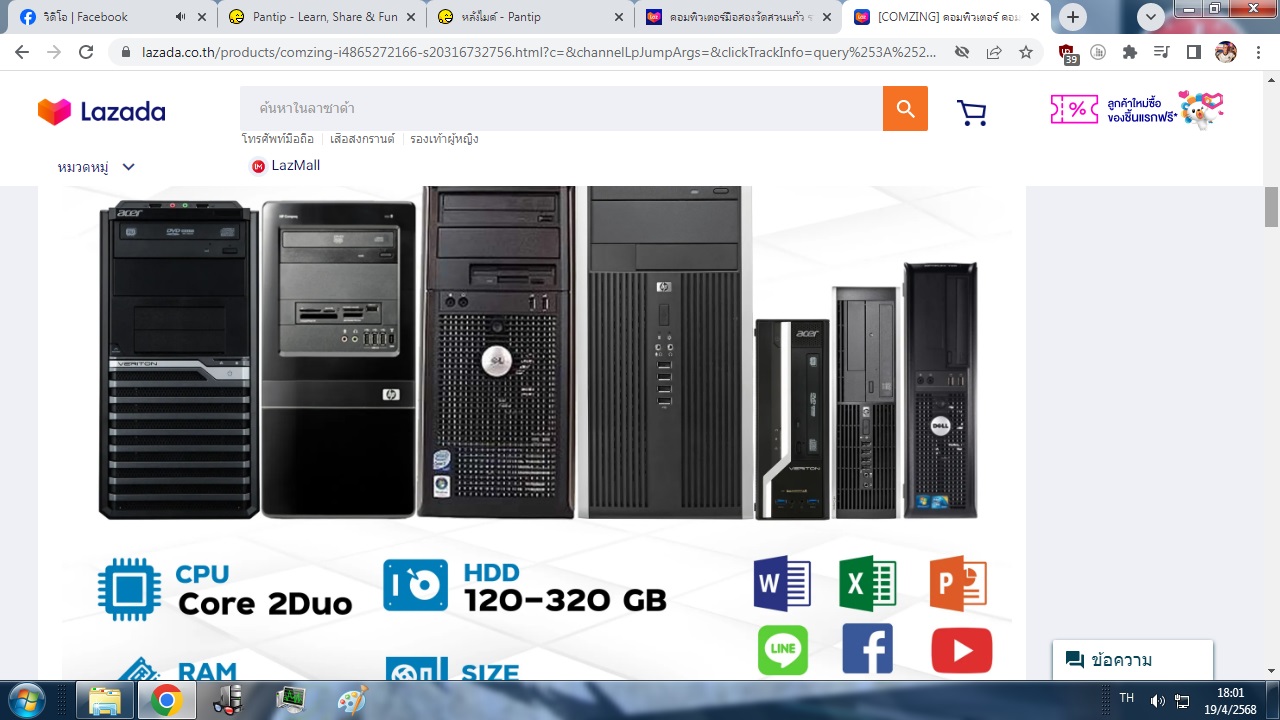
Task: Close the Facebook tab
Action: [x=202, y=17]
